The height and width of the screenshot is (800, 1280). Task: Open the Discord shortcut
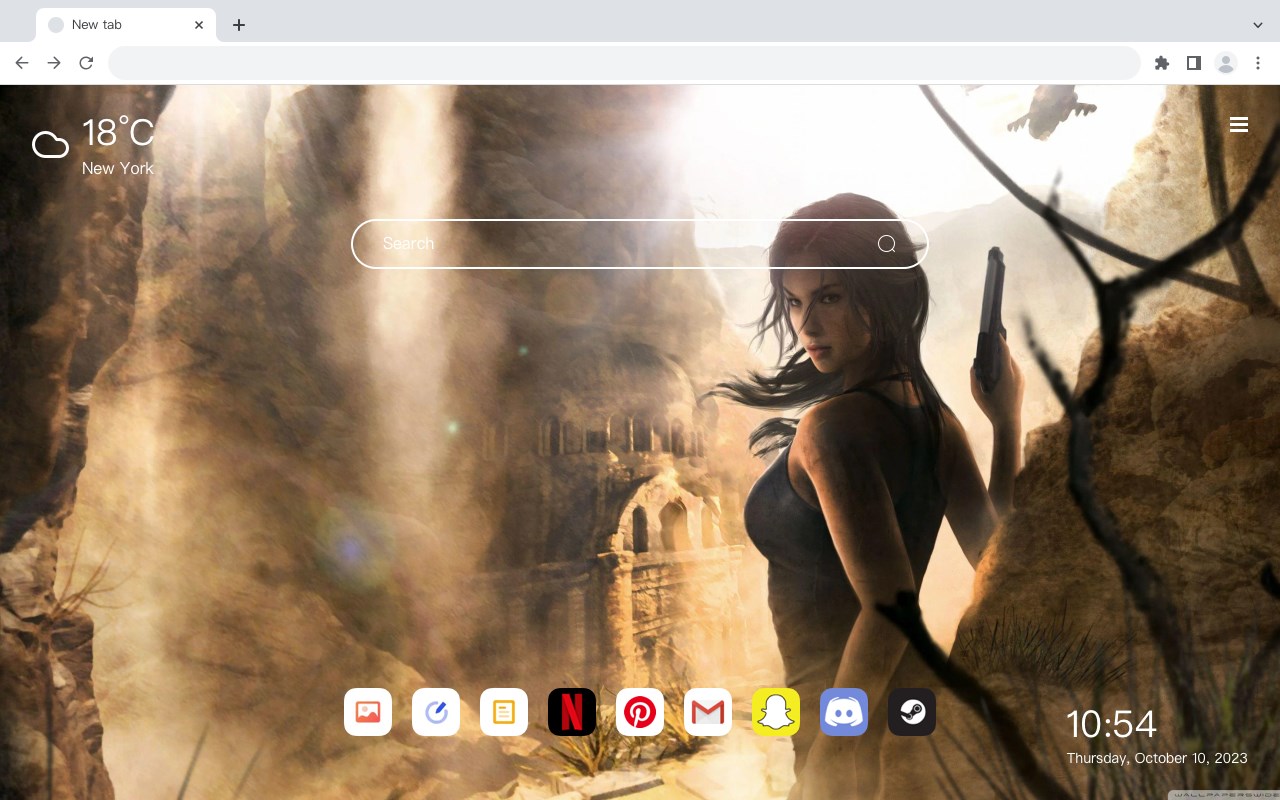pyautogui.click(x=844, y=712)
